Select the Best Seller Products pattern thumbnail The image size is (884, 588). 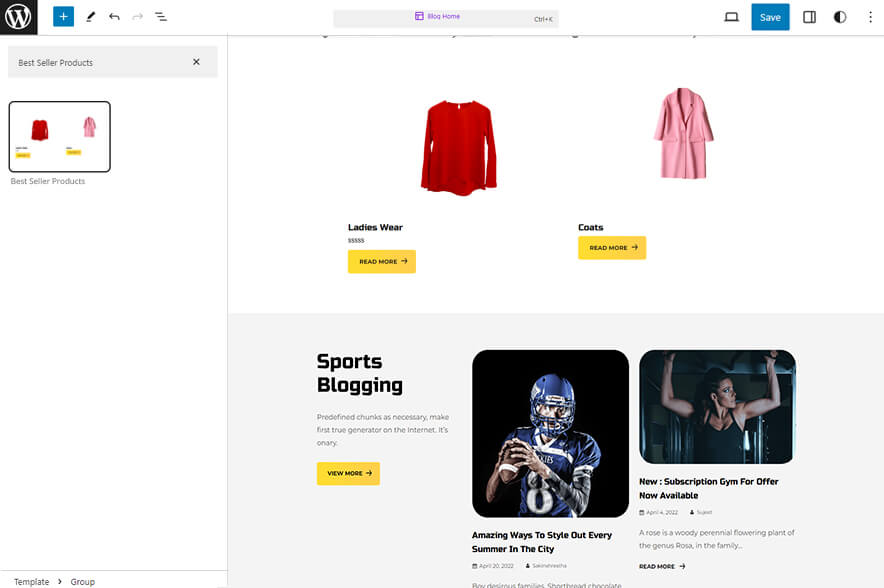[59, 136]
